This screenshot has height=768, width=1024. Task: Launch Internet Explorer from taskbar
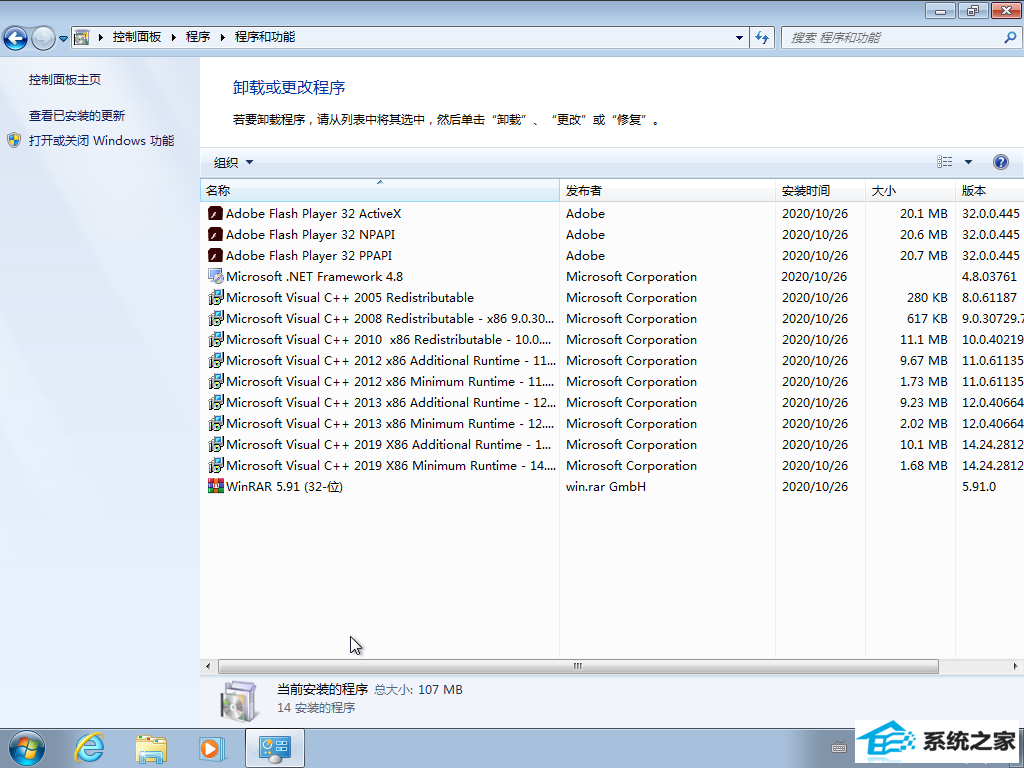(89, 748)
